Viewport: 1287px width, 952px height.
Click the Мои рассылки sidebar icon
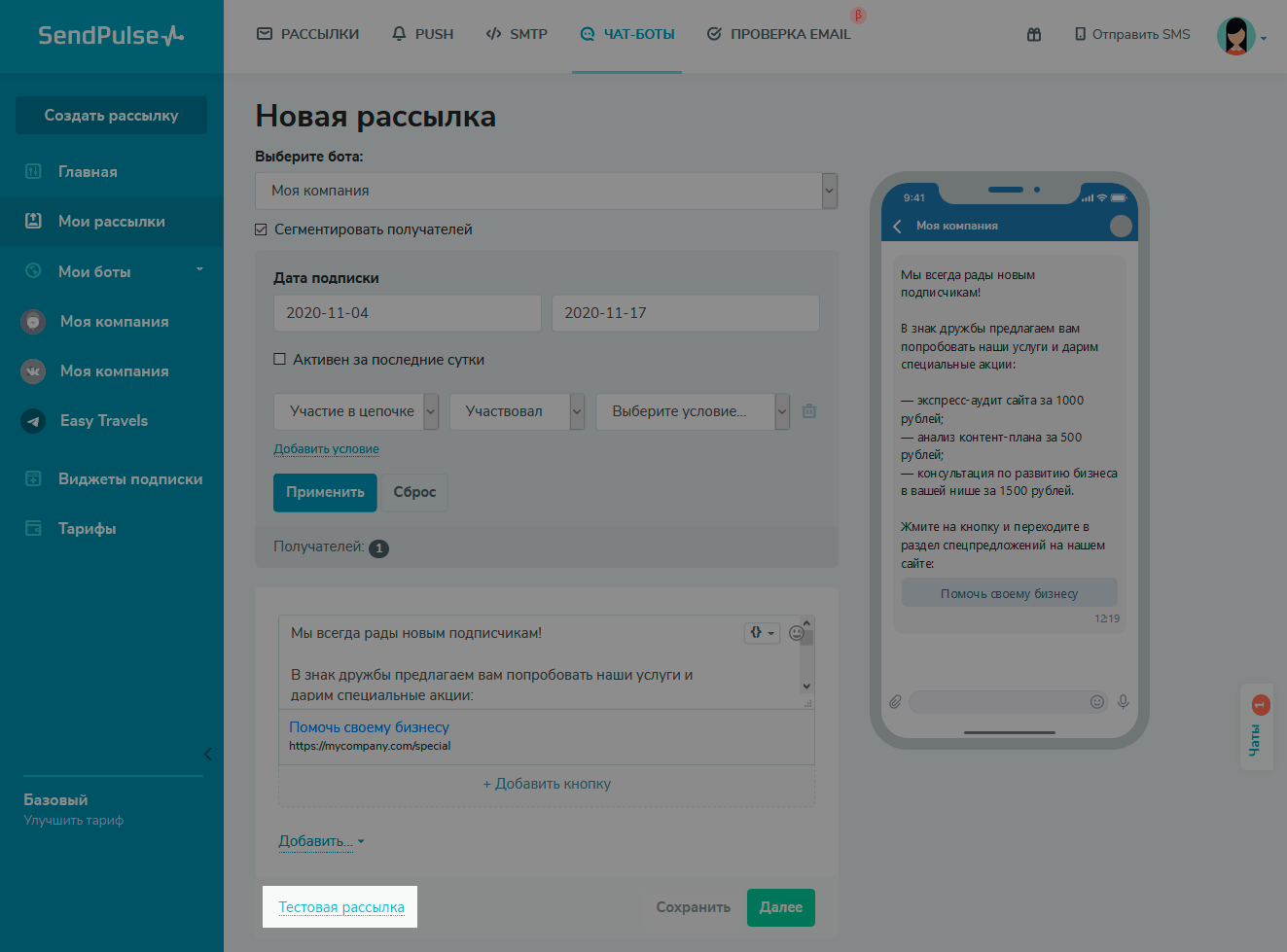[x=33, y=221]
